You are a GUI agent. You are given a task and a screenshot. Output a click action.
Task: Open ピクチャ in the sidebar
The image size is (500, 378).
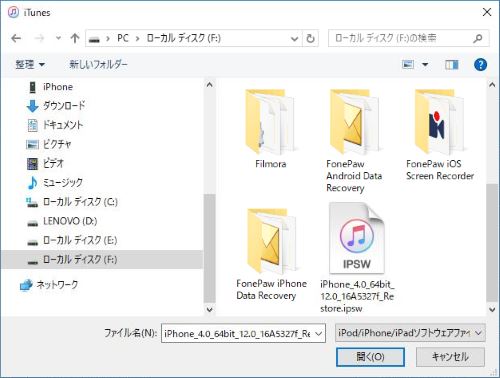(57, 144)
